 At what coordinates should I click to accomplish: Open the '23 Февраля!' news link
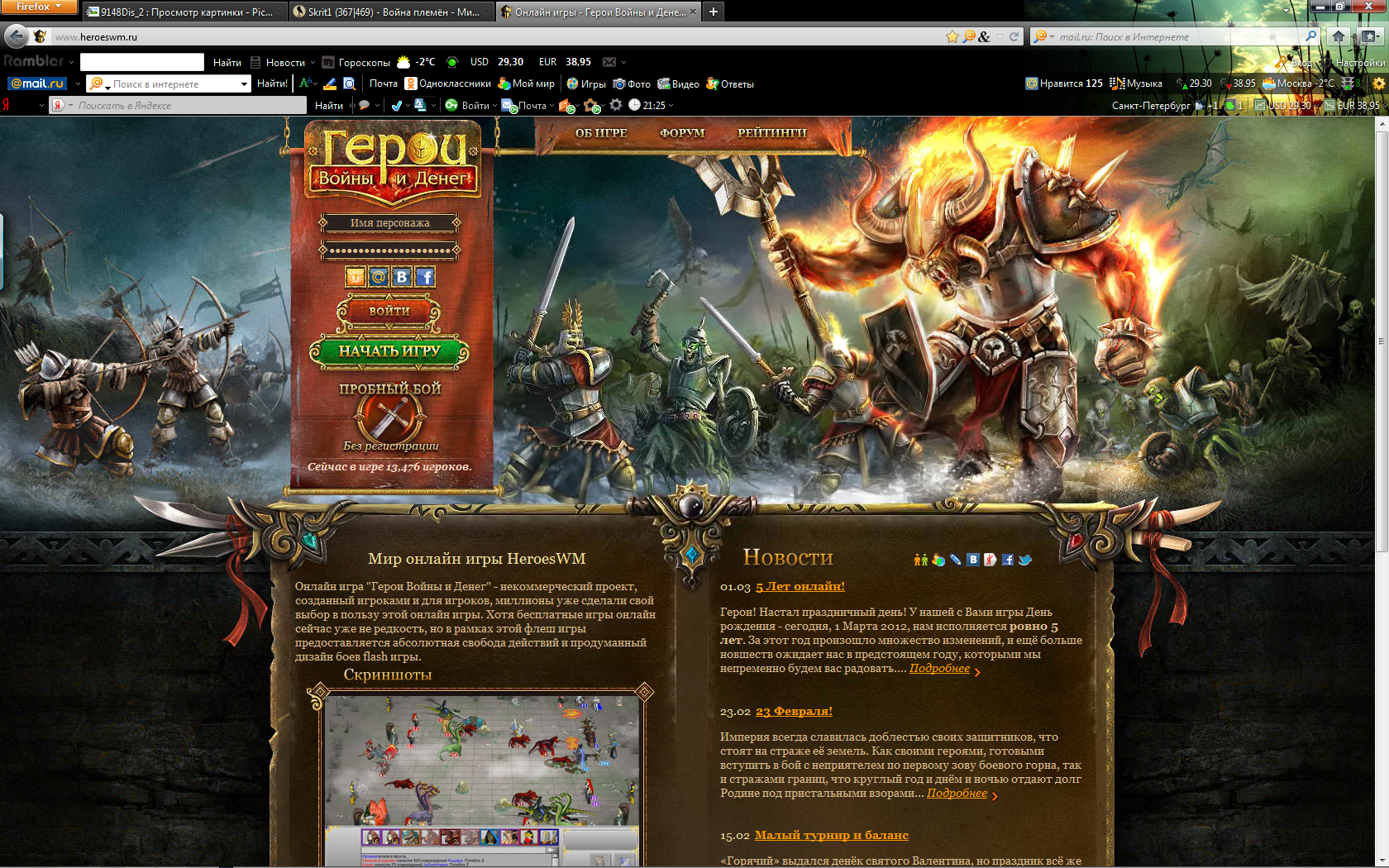click(x=794, y=711)
